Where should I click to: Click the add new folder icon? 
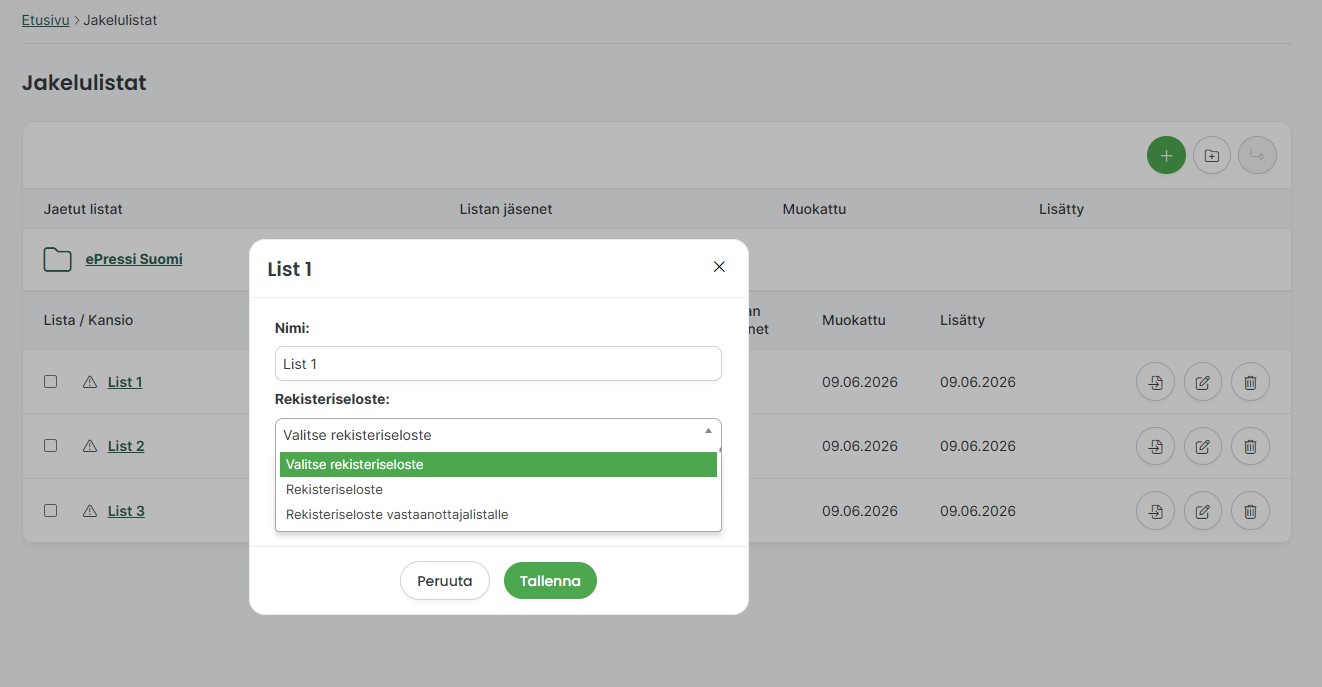1212,155
